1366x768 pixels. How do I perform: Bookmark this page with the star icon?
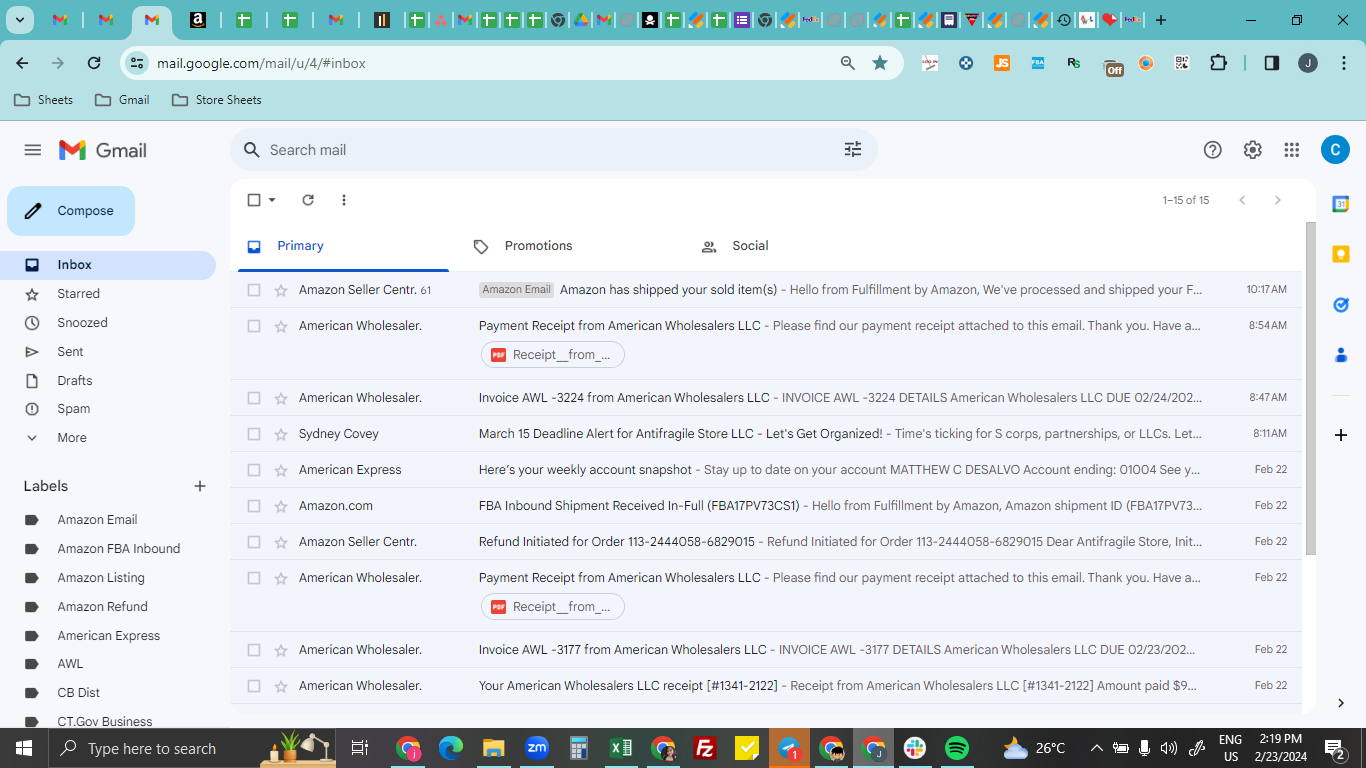tap(880, 63)
